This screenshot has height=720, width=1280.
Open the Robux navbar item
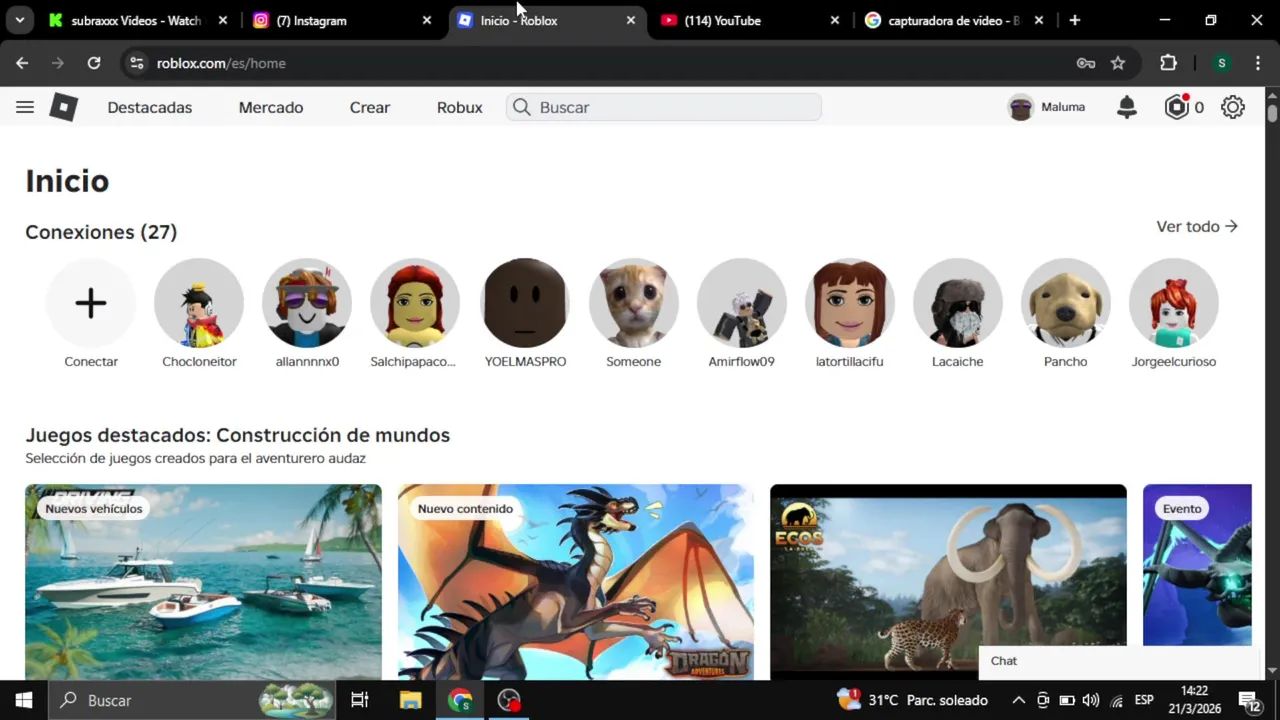(460, 107)
